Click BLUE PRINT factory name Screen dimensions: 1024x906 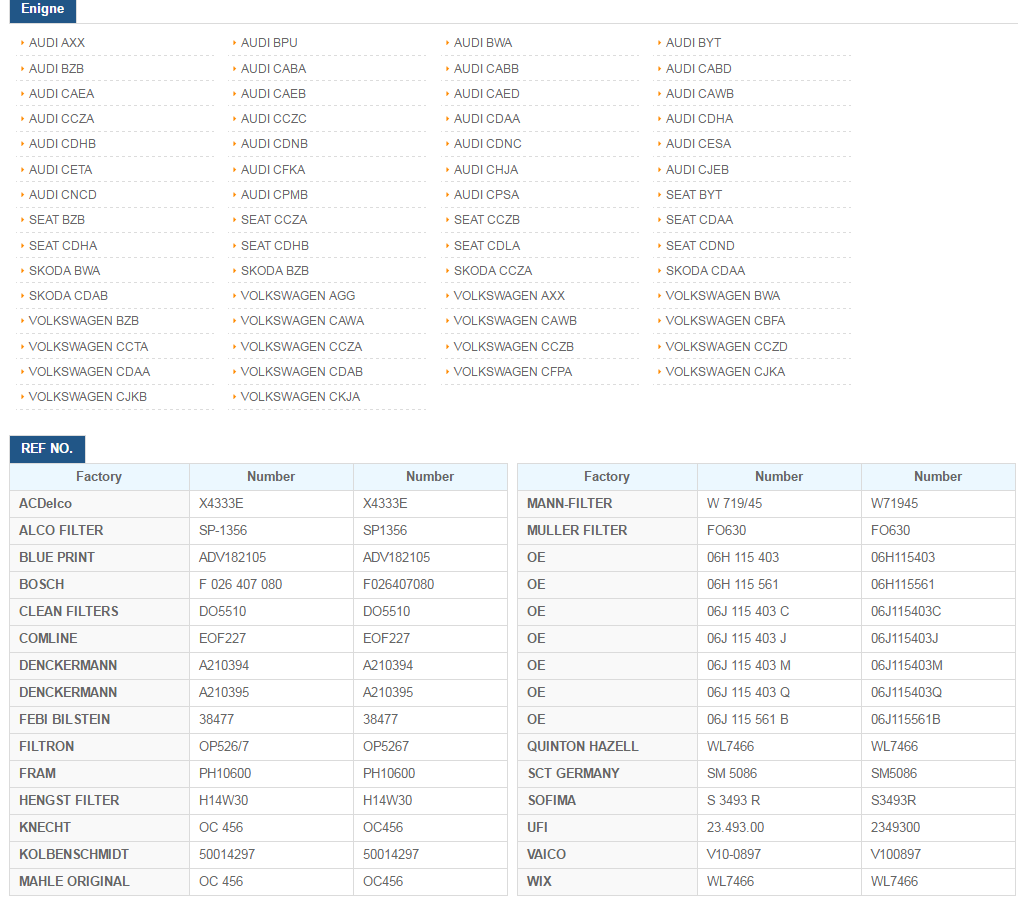[x=57, y=557]
